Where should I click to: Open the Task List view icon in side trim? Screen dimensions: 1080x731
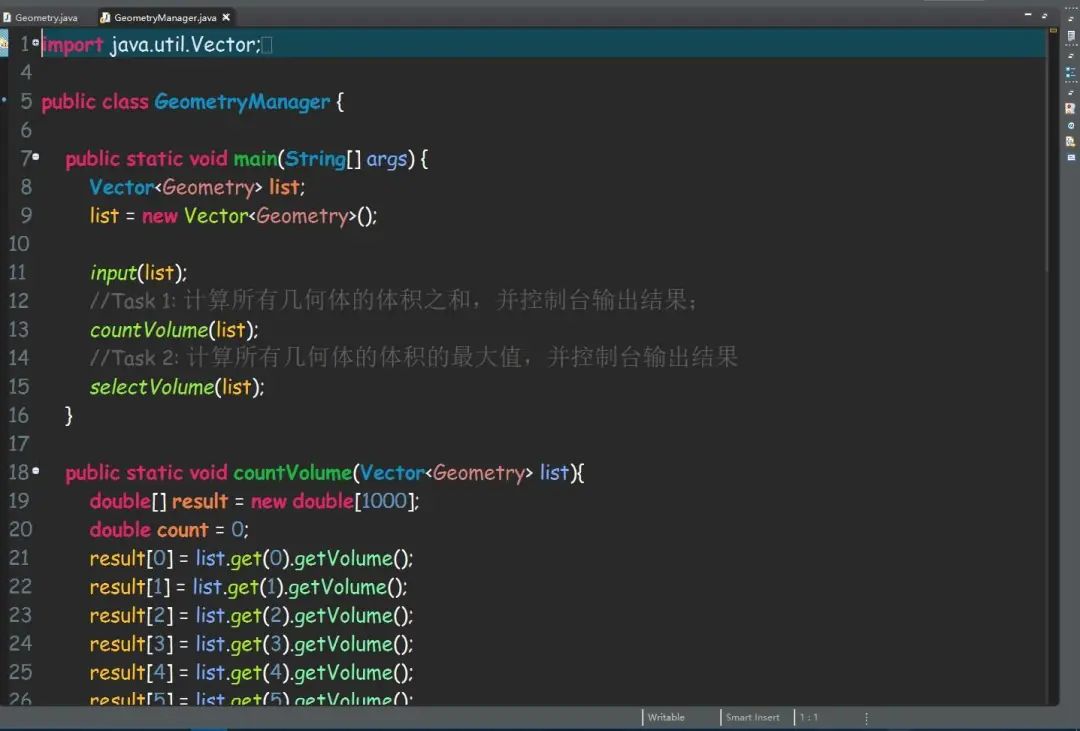pyautogui.click(x=1071, y=37)
